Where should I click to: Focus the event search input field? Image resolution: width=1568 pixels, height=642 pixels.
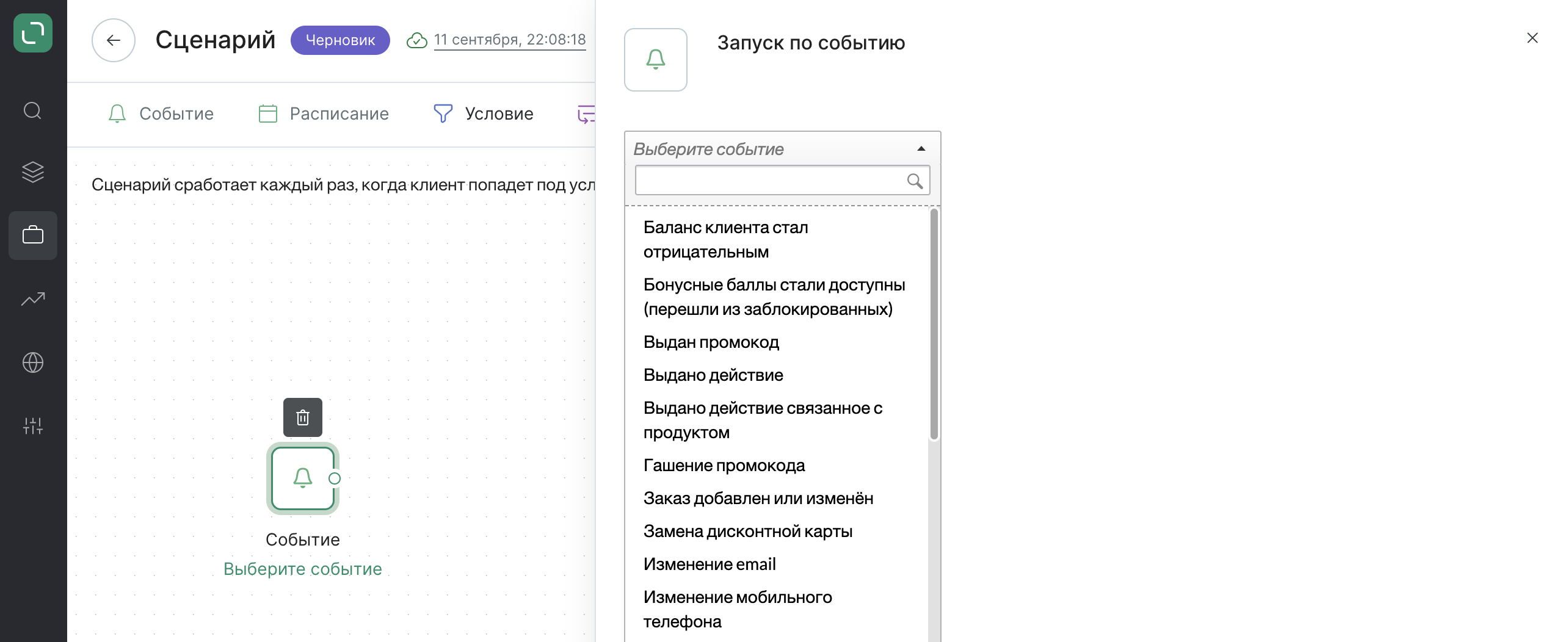[x=782, y=181]
